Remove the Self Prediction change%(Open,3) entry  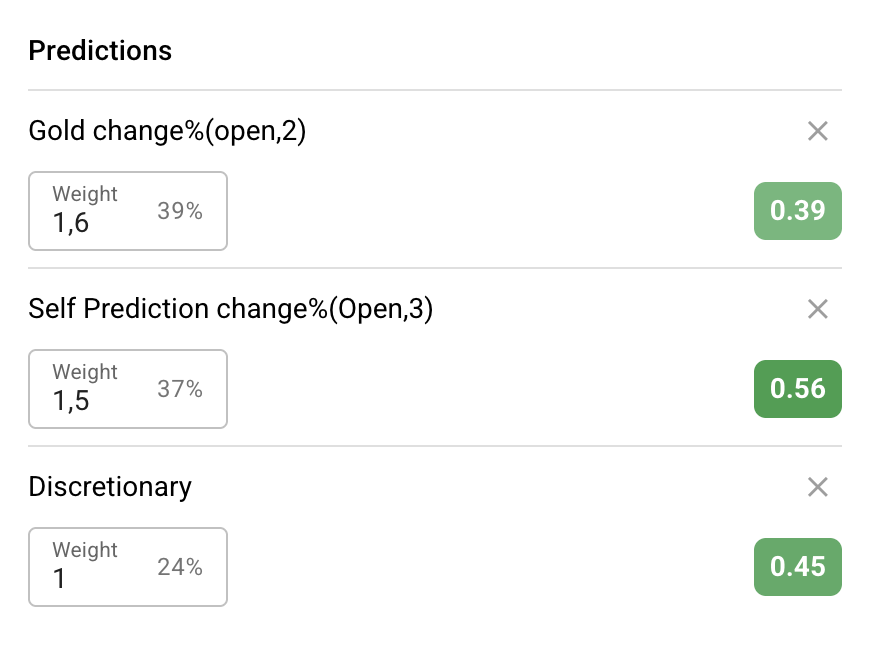pyautogui.click(x=817, y=309)
